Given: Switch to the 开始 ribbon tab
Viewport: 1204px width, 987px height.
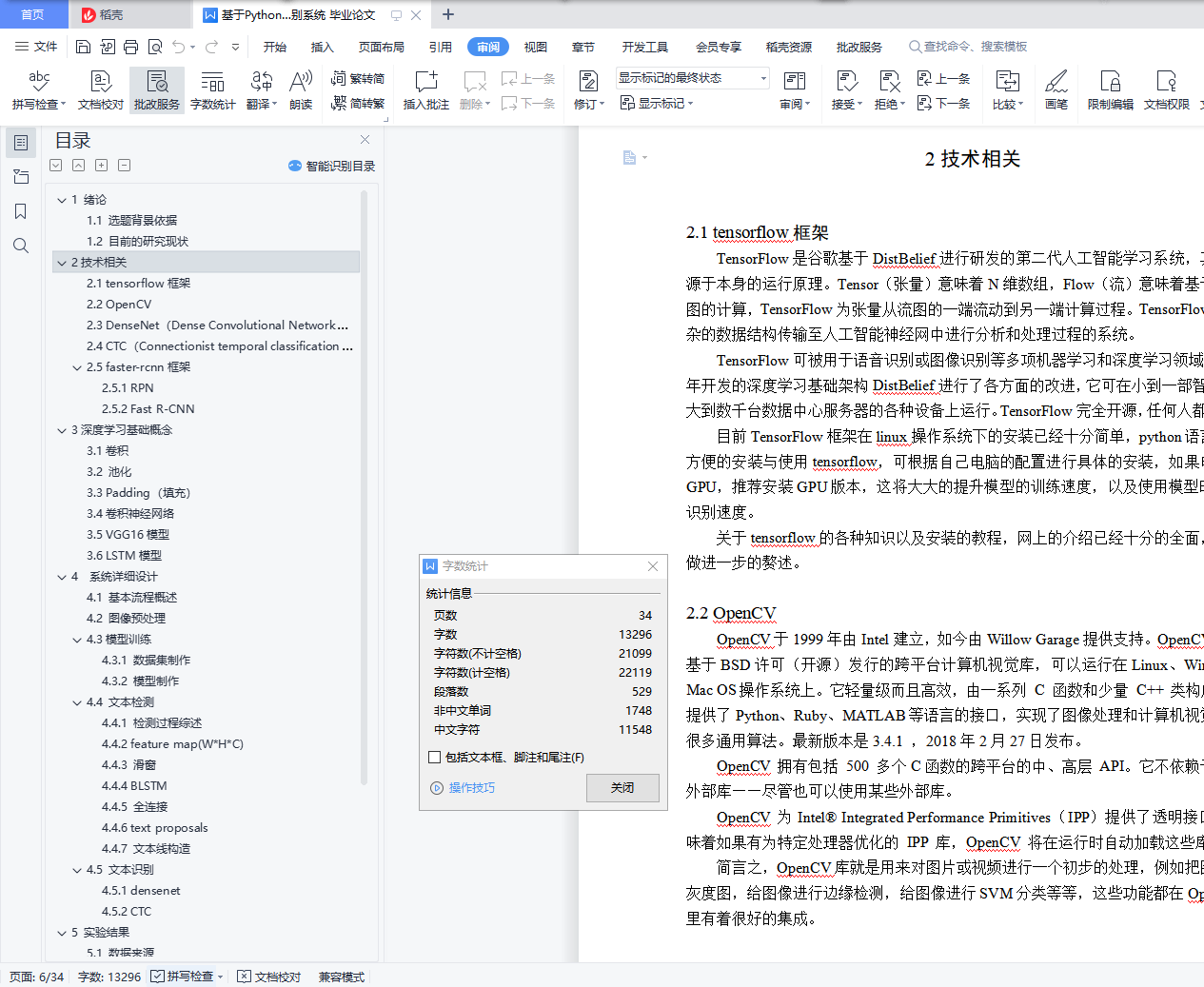Looking at the screenshot, I should coord(275,47).
